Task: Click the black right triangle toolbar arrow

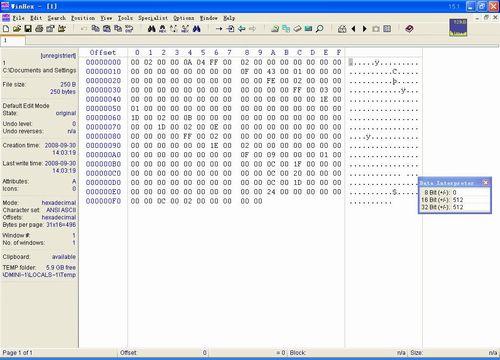Action: (x=365, y=29)
